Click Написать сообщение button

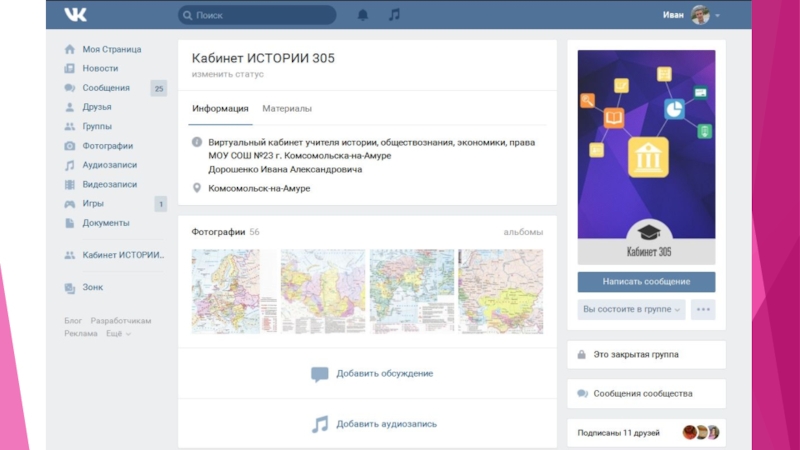[646, 282]
